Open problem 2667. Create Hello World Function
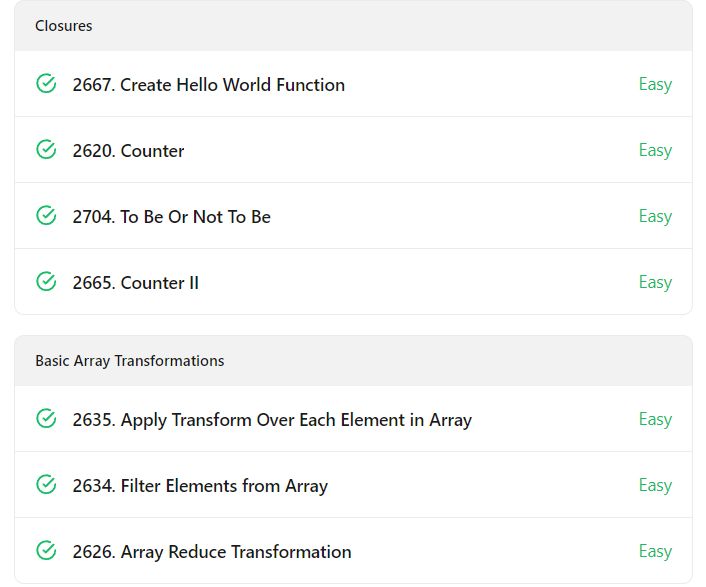 point(208,85)
